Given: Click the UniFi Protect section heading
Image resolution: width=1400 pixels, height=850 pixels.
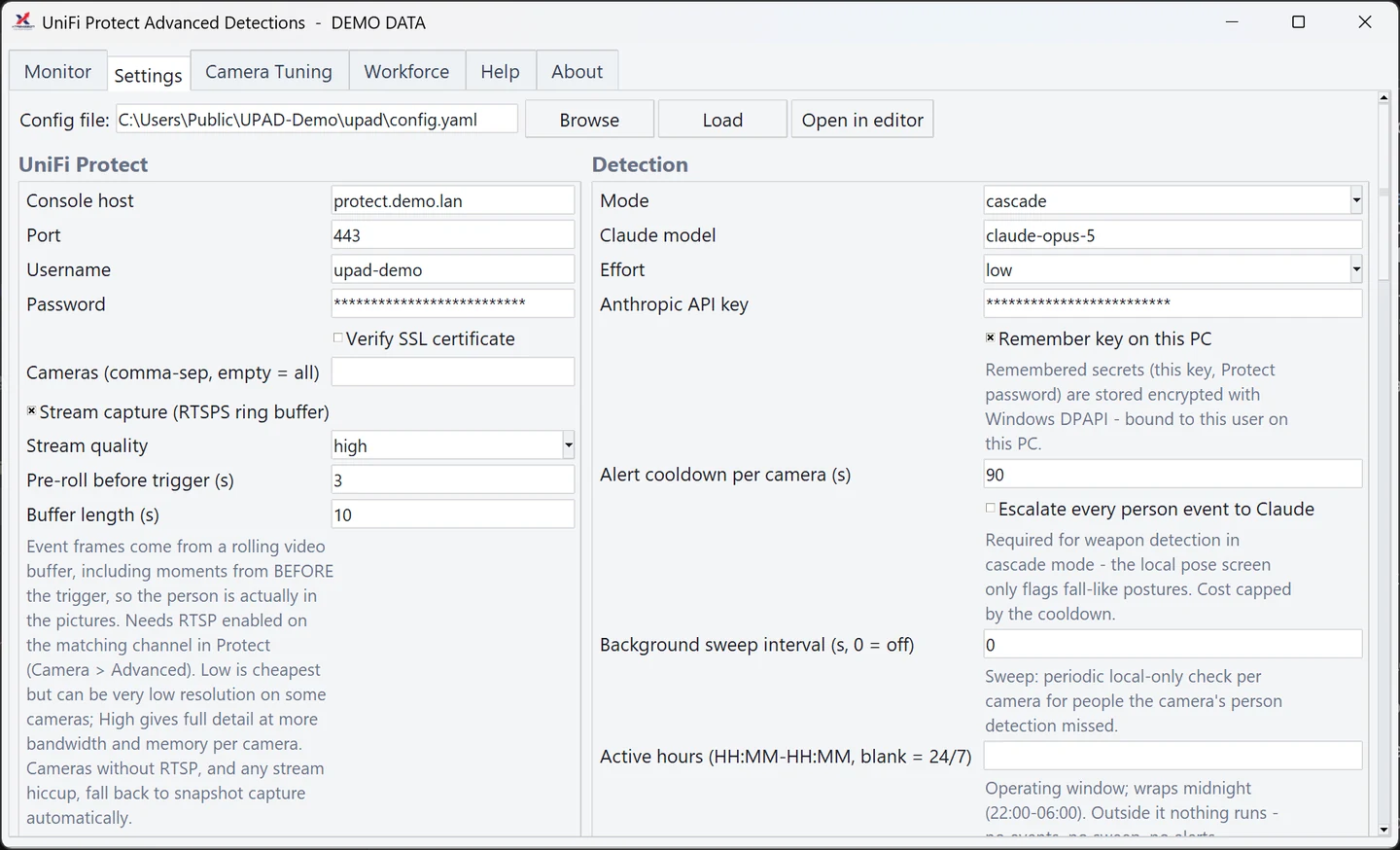Looking at the screenshot, I should (84, 164).
